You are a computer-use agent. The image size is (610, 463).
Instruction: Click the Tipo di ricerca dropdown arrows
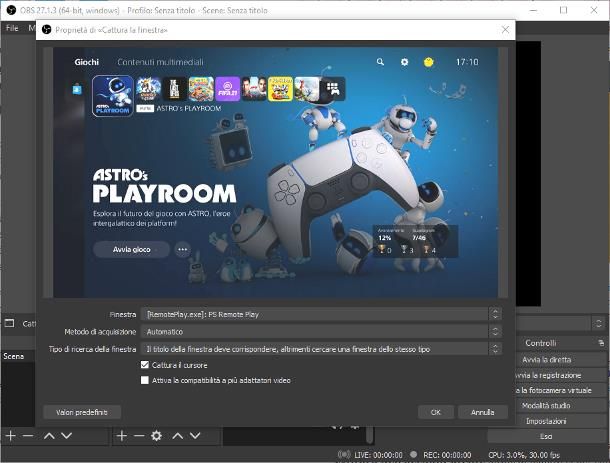click(x=495, y=349)
